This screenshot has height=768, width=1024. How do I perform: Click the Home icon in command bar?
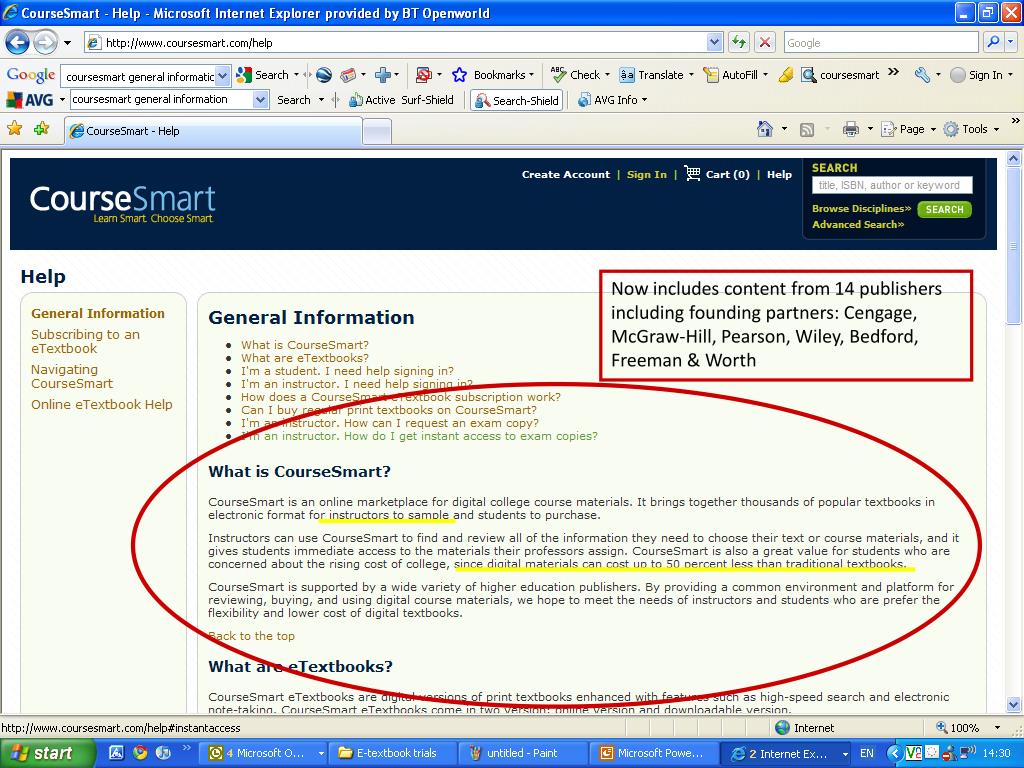765,129
